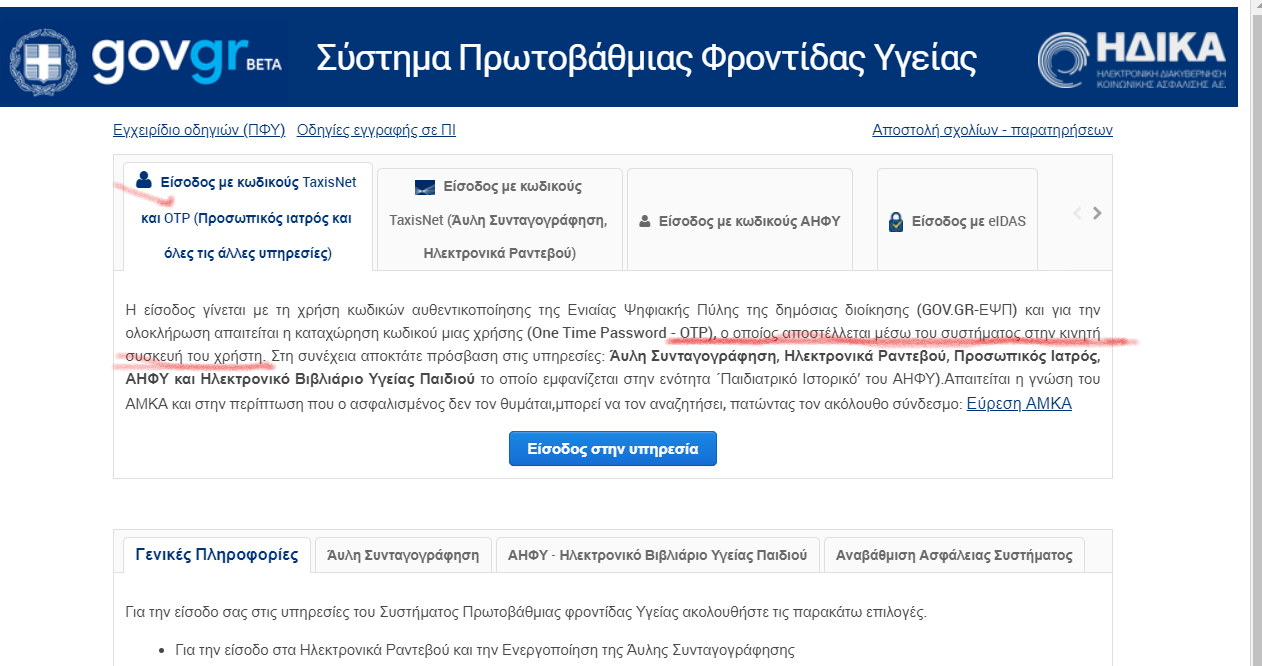Open the ΗΔΙΚΑ logo in header
Image resolution: width=1262 pixels, height=666 pixels.
click(1131, 59)
